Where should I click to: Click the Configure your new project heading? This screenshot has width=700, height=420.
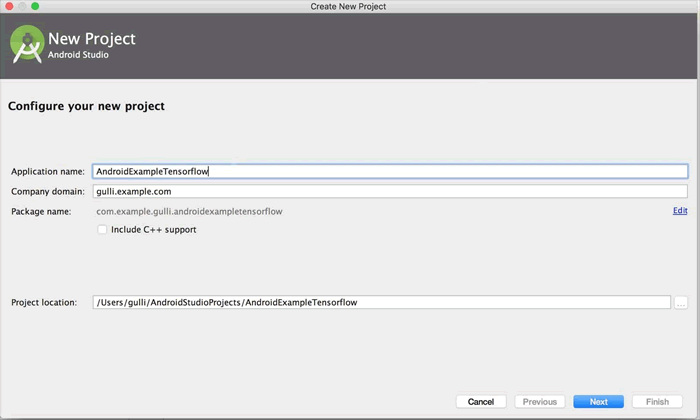point(86,106)
